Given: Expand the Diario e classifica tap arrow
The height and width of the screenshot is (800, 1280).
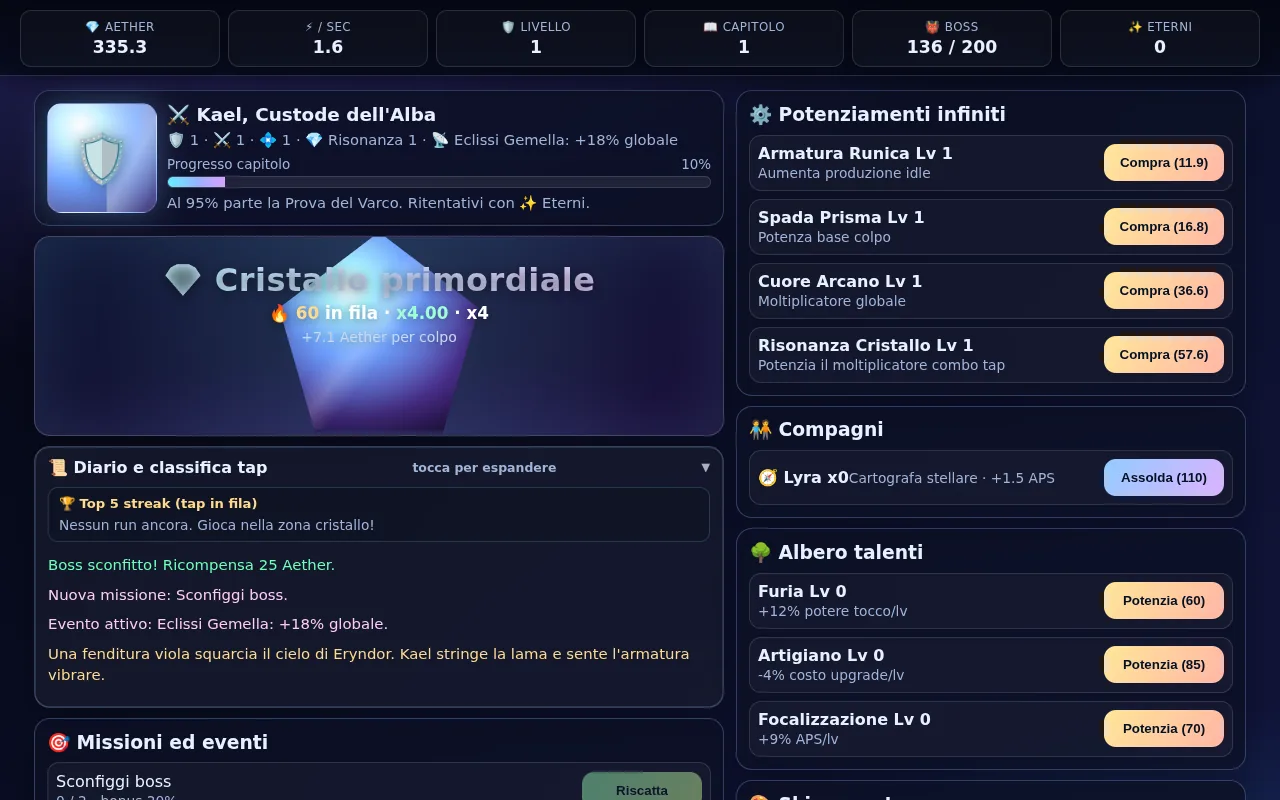Looking at the screenshot, I should (x=705, y=468).
